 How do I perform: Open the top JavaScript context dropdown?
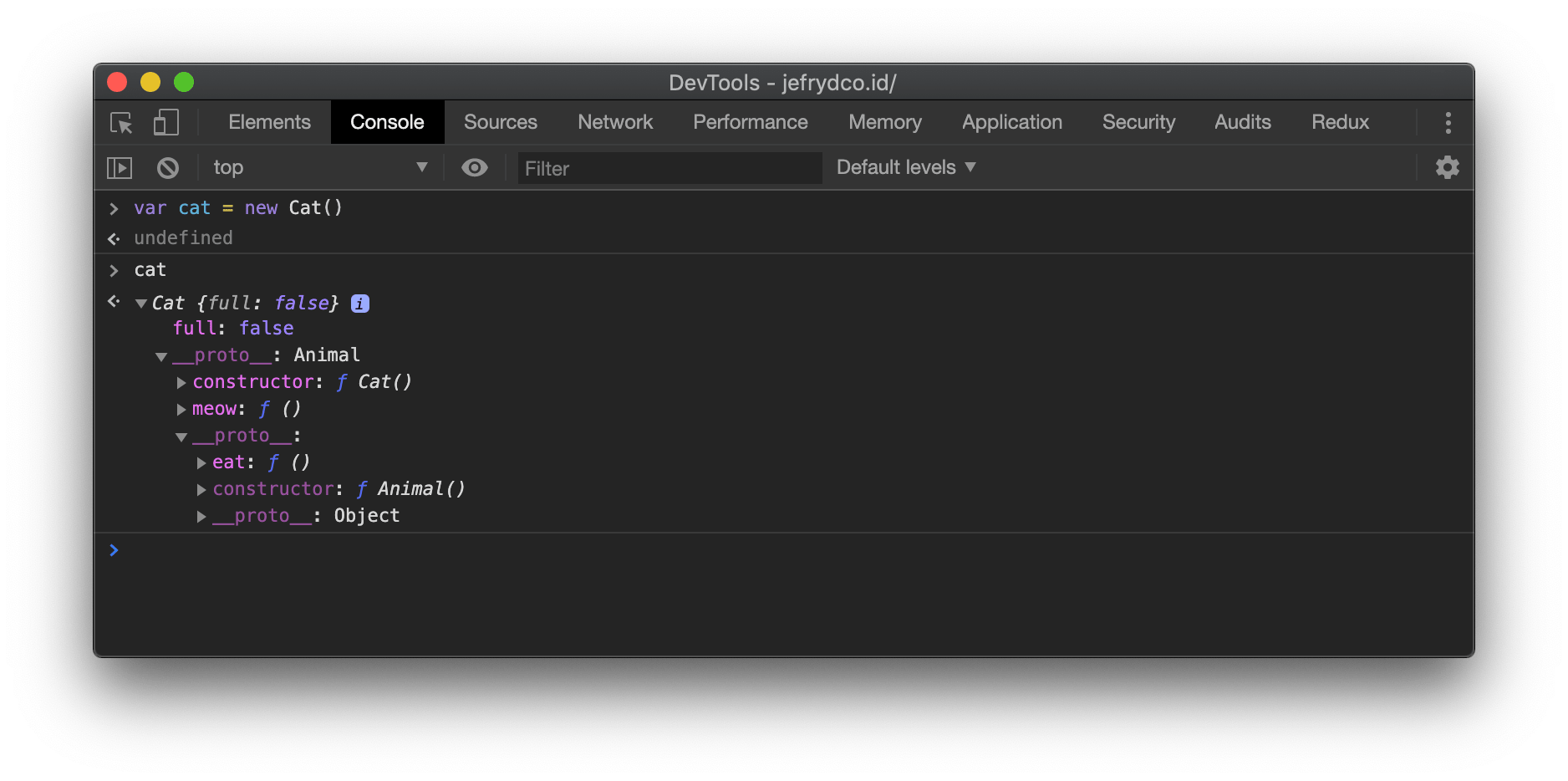320,167
